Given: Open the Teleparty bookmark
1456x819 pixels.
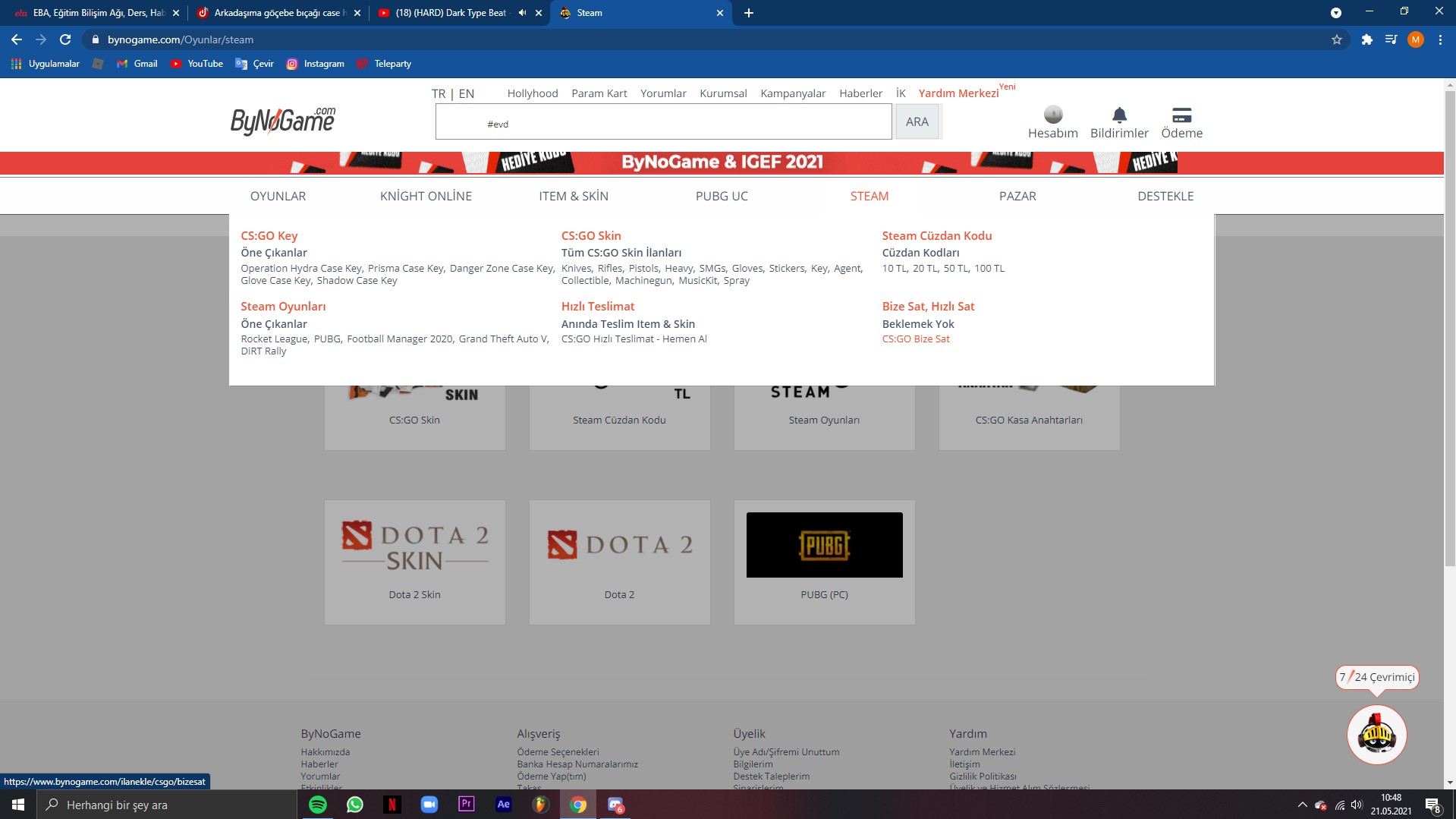Looking at the screenshot, I should [384, 64].
